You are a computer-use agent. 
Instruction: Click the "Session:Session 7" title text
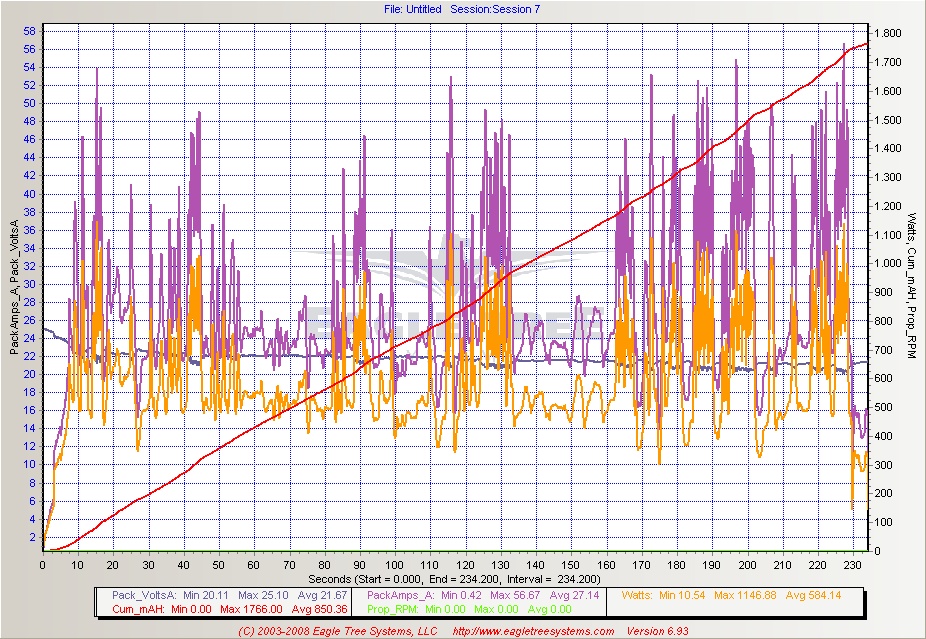pyautogui.click(x=495, y=9)
